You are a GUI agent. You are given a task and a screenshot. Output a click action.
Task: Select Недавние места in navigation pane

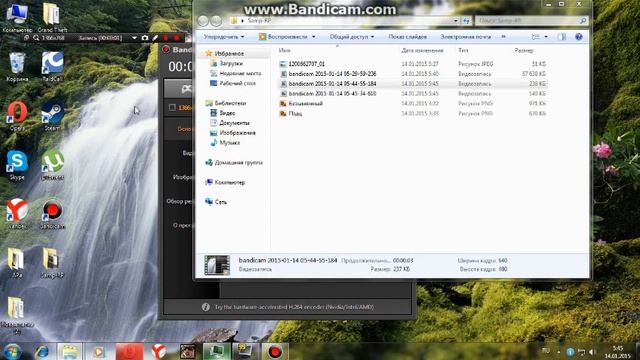tap(240, 73)
